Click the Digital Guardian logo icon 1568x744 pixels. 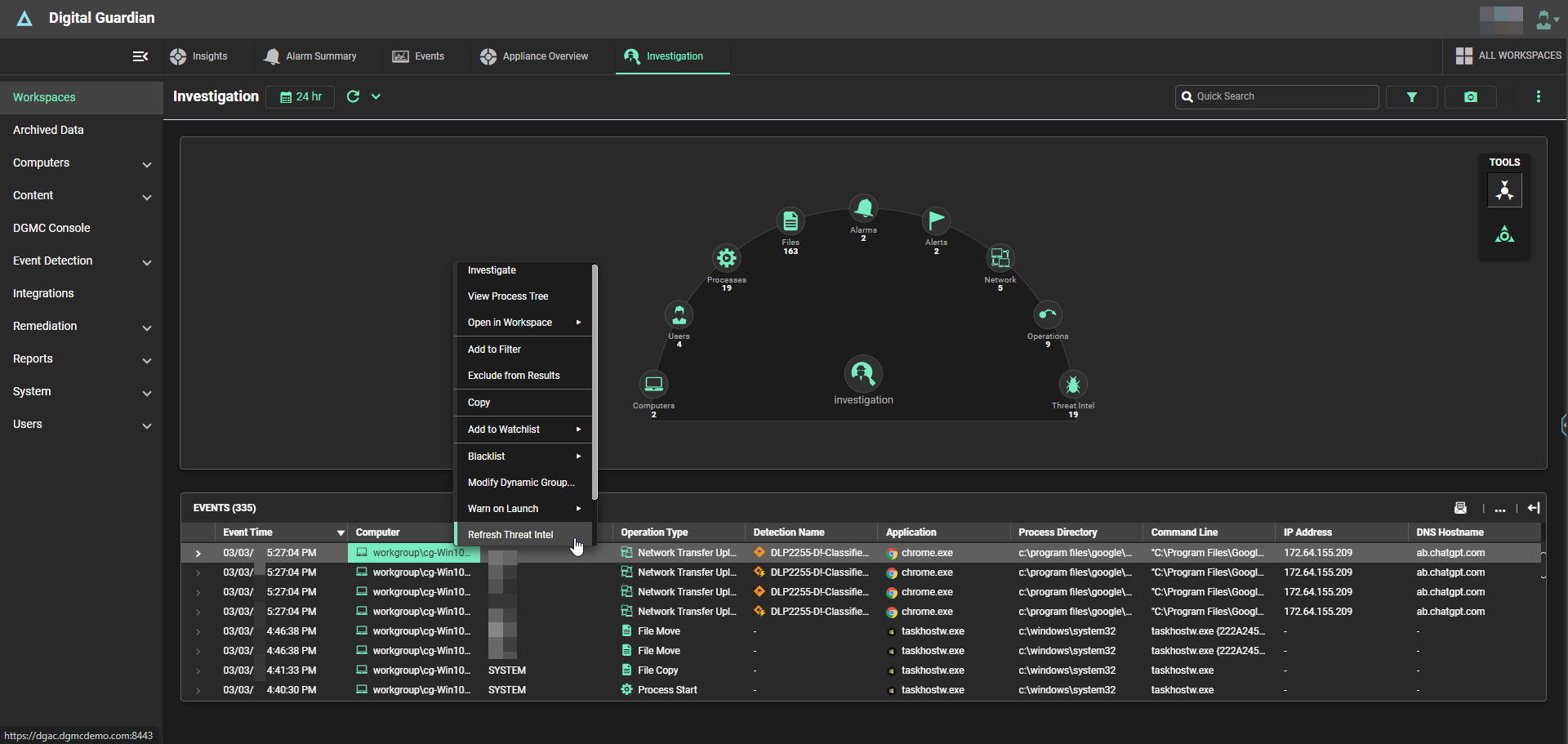click(24, 18)
